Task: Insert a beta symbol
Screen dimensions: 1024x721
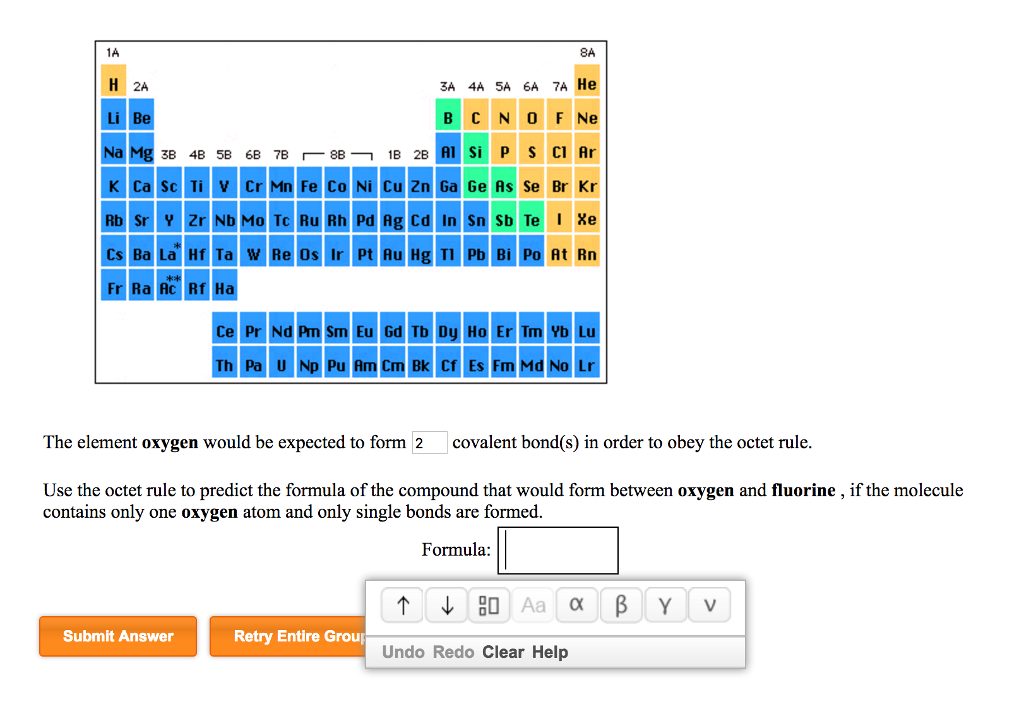Action: (x=621, y=605)
